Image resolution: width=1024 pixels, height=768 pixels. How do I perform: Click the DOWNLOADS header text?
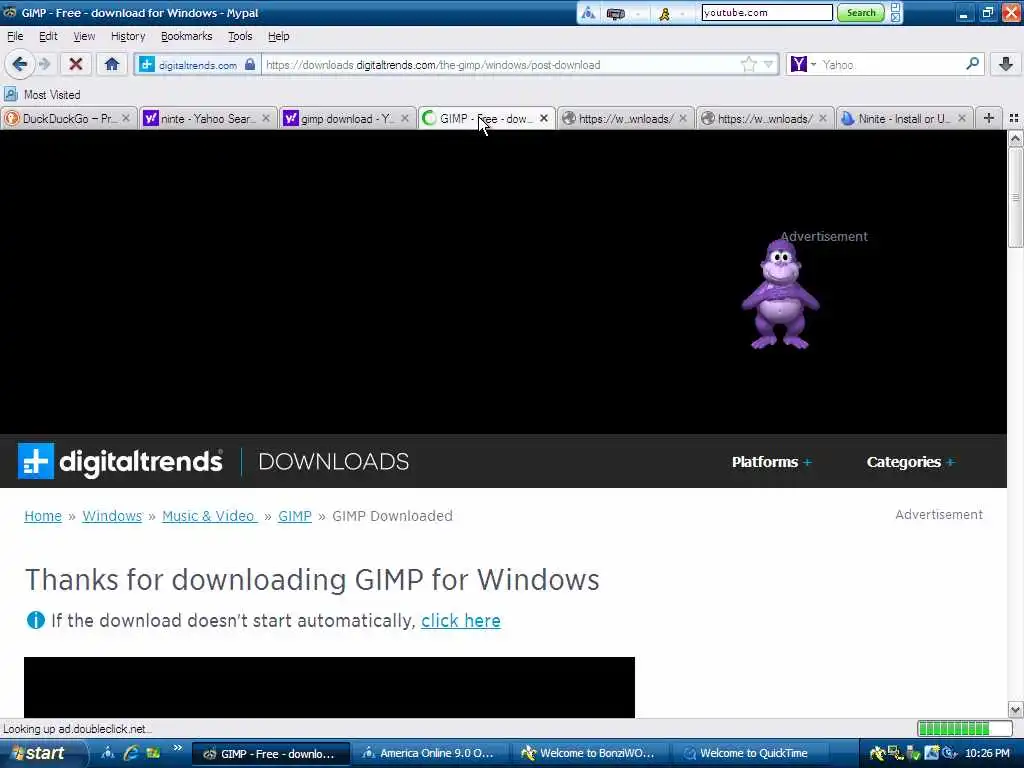tap(334, 462)
